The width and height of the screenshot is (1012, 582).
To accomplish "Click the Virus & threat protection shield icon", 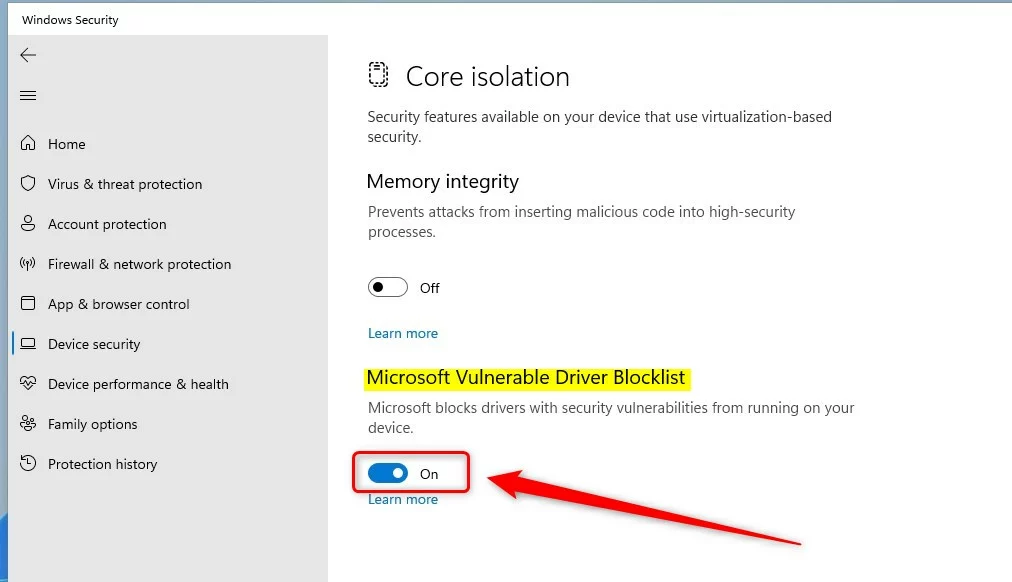I will 28,183.
